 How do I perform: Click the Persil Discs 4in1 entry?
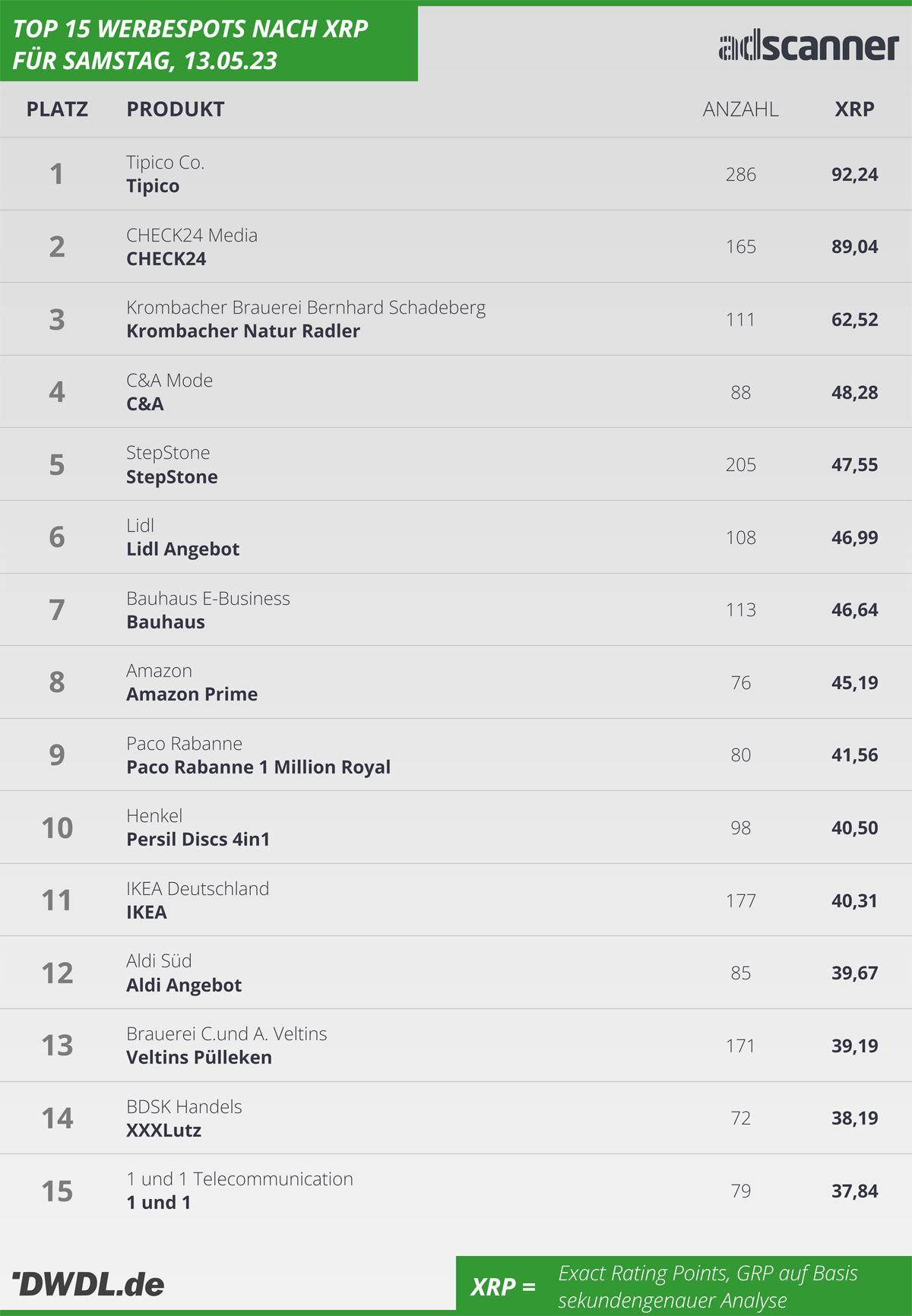pyautogui.click(x=198, y=840)
